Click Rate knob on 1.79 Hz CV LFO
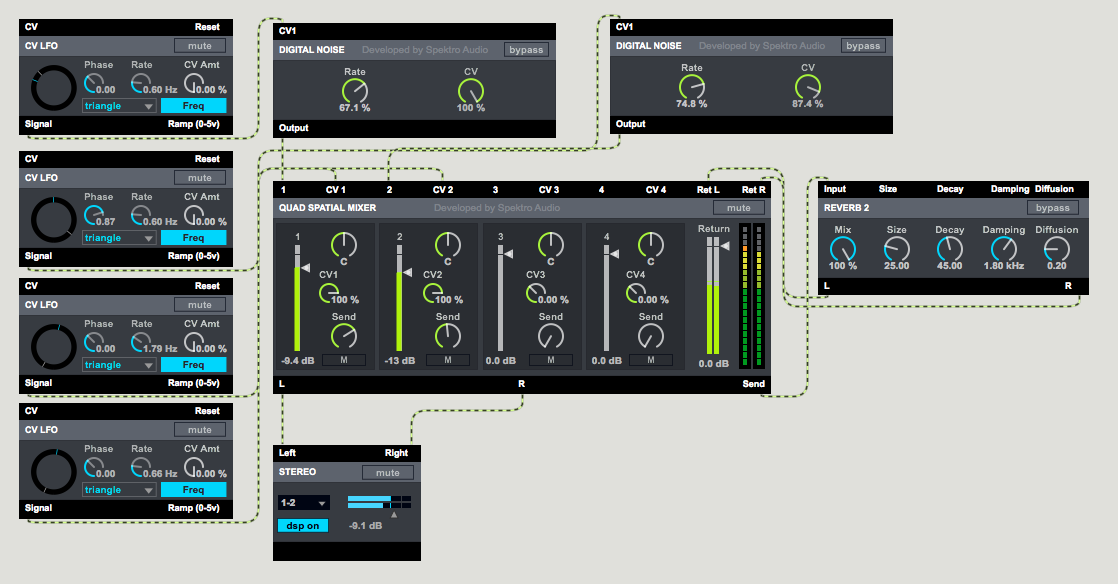Image resolution: width=1118 pixels, height=584 pixels. 140,342
